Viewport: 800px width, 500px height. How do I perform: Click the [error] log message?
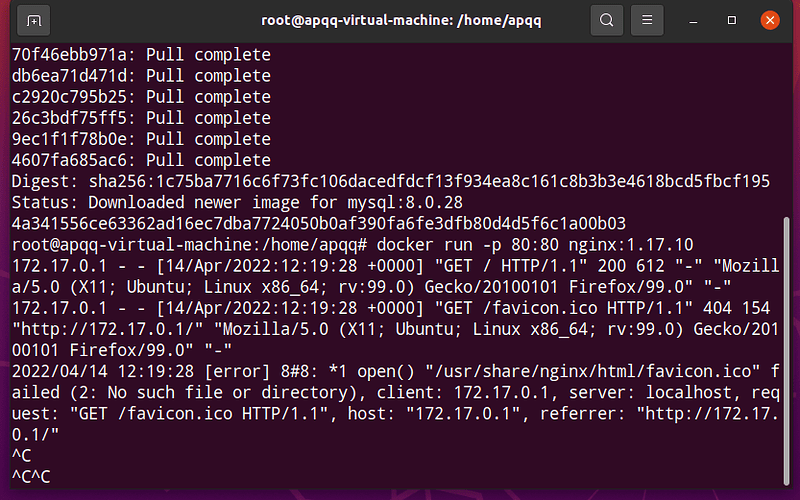[x=396, y=403]
